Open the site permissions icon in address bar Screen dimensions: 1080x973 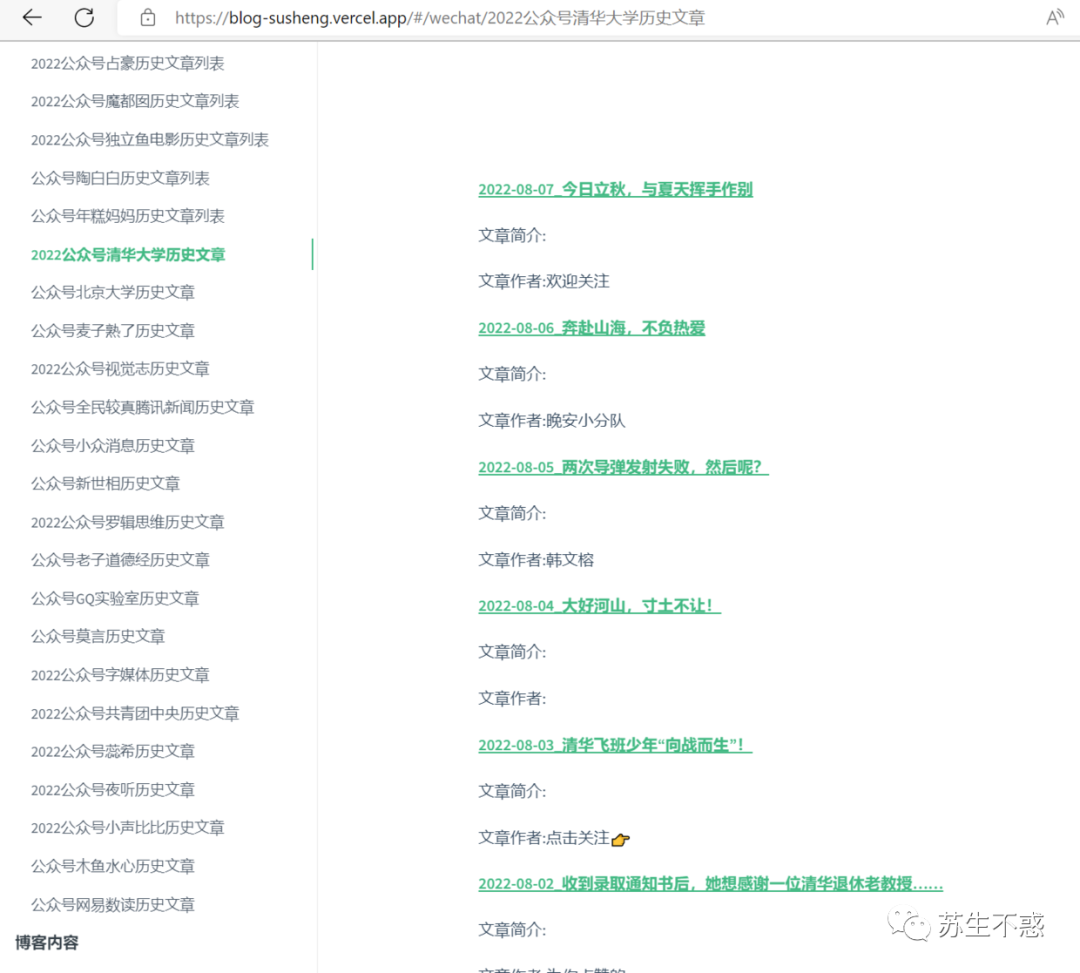(148, 18)
